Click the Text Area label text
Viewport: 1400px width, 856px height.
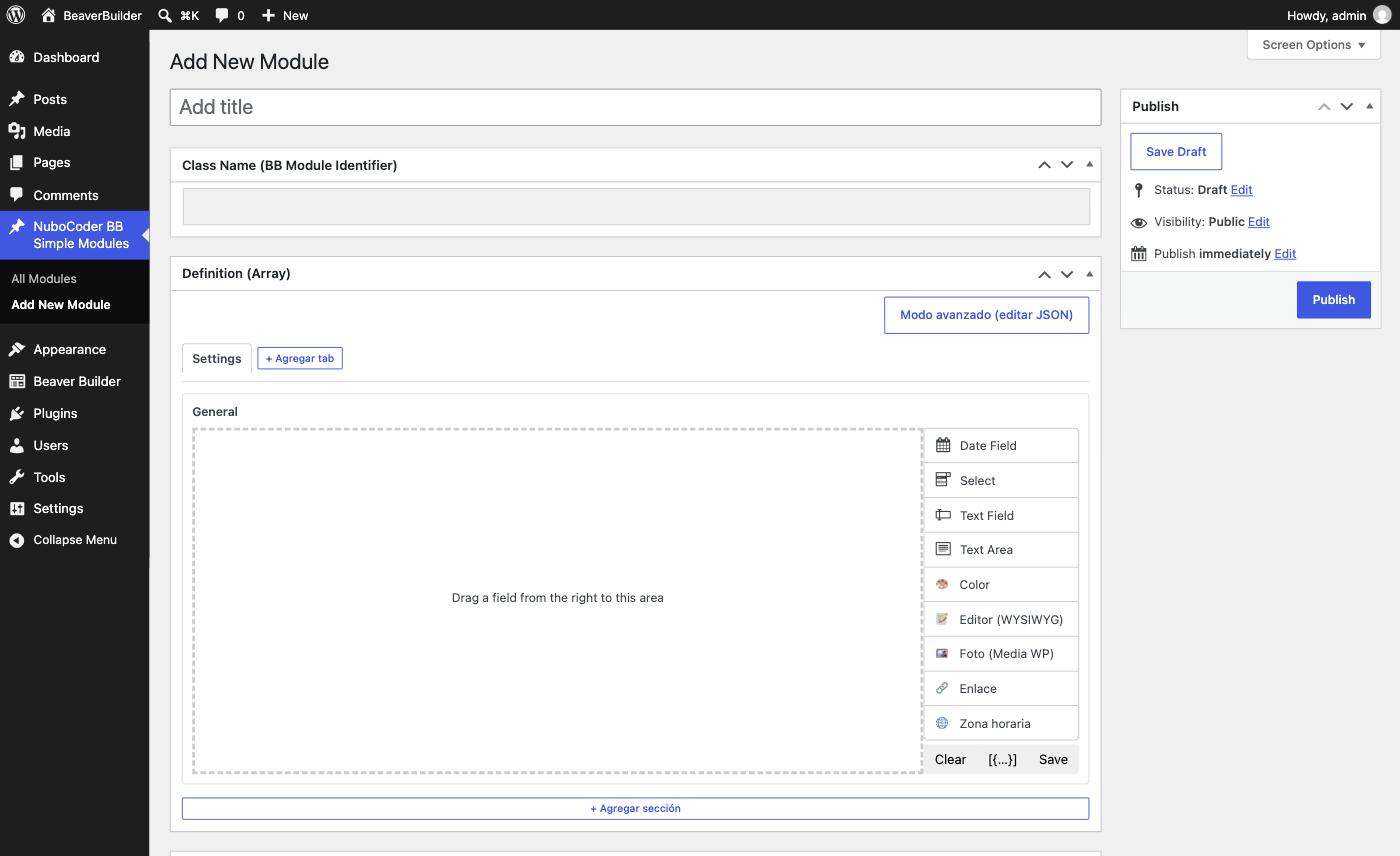tap(986, 550)
